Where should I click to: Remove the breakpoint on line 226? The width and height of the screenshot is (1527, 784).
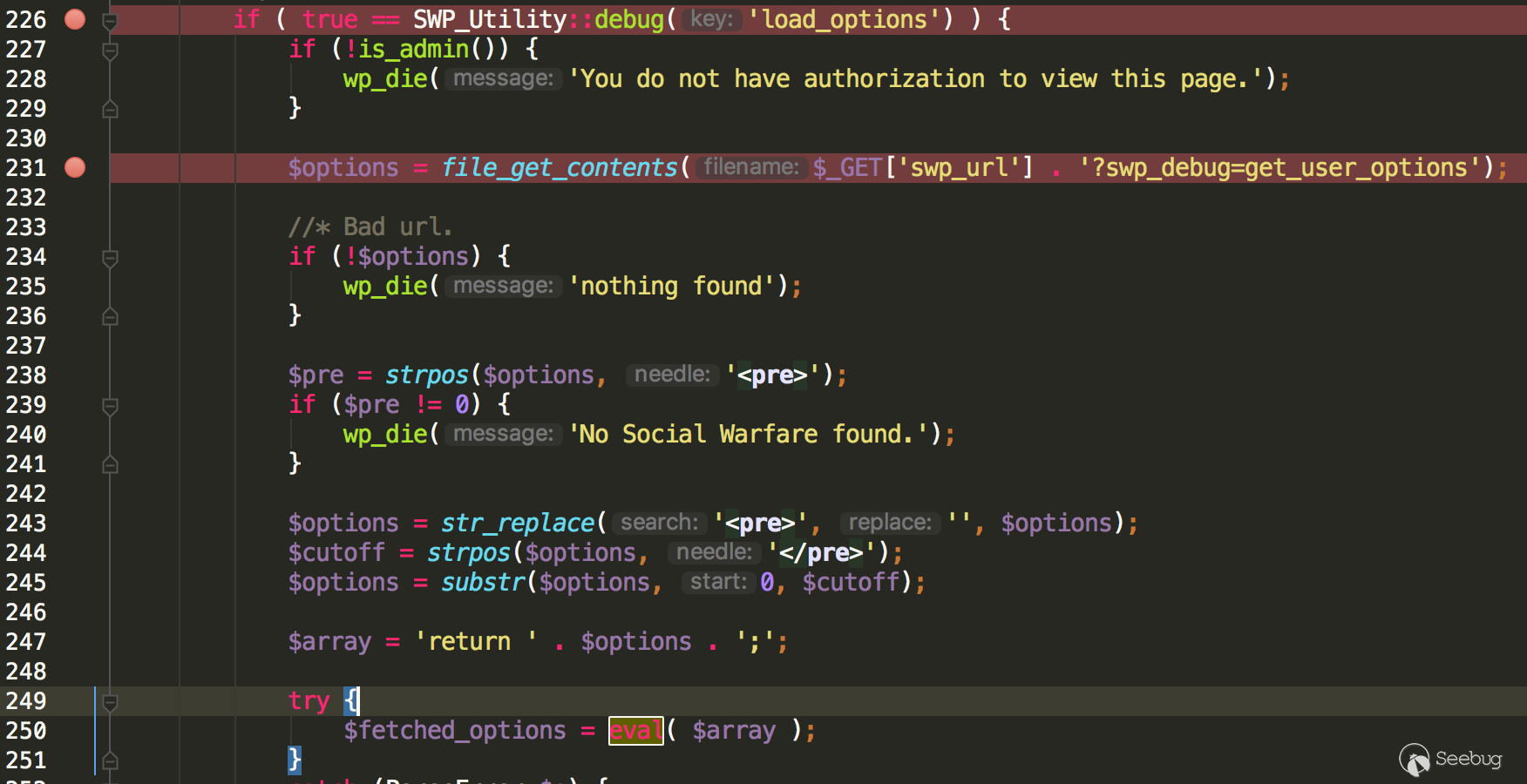(76, 19)
